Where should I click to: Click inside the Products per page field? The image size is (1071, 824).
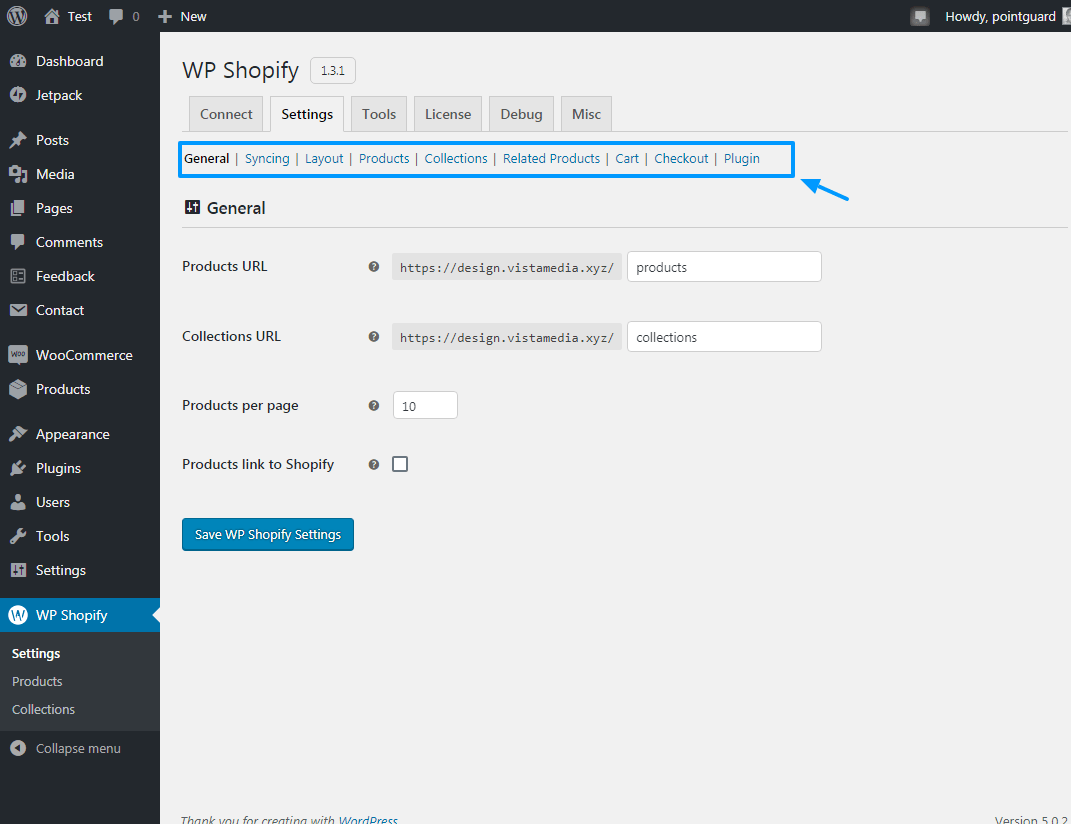[424, 405]
